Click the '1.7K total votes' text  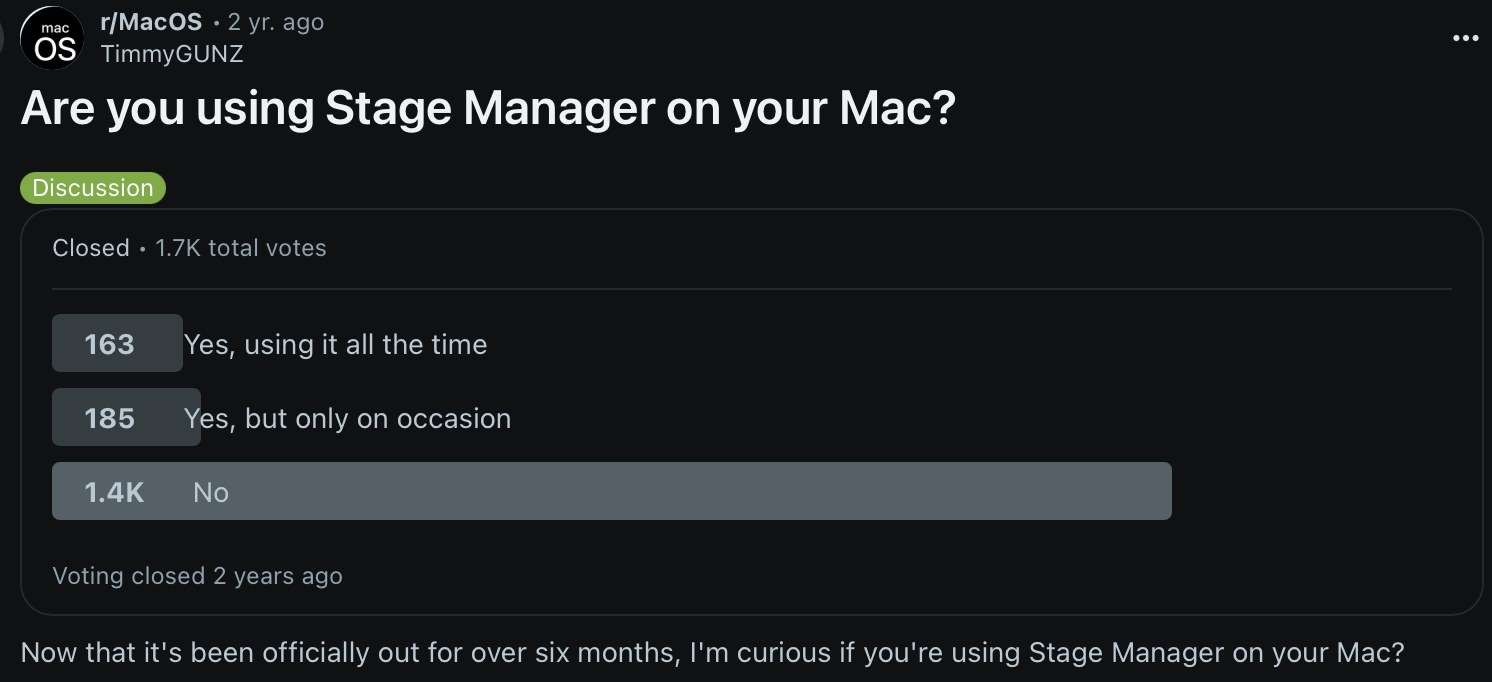(x=241, y=248)
